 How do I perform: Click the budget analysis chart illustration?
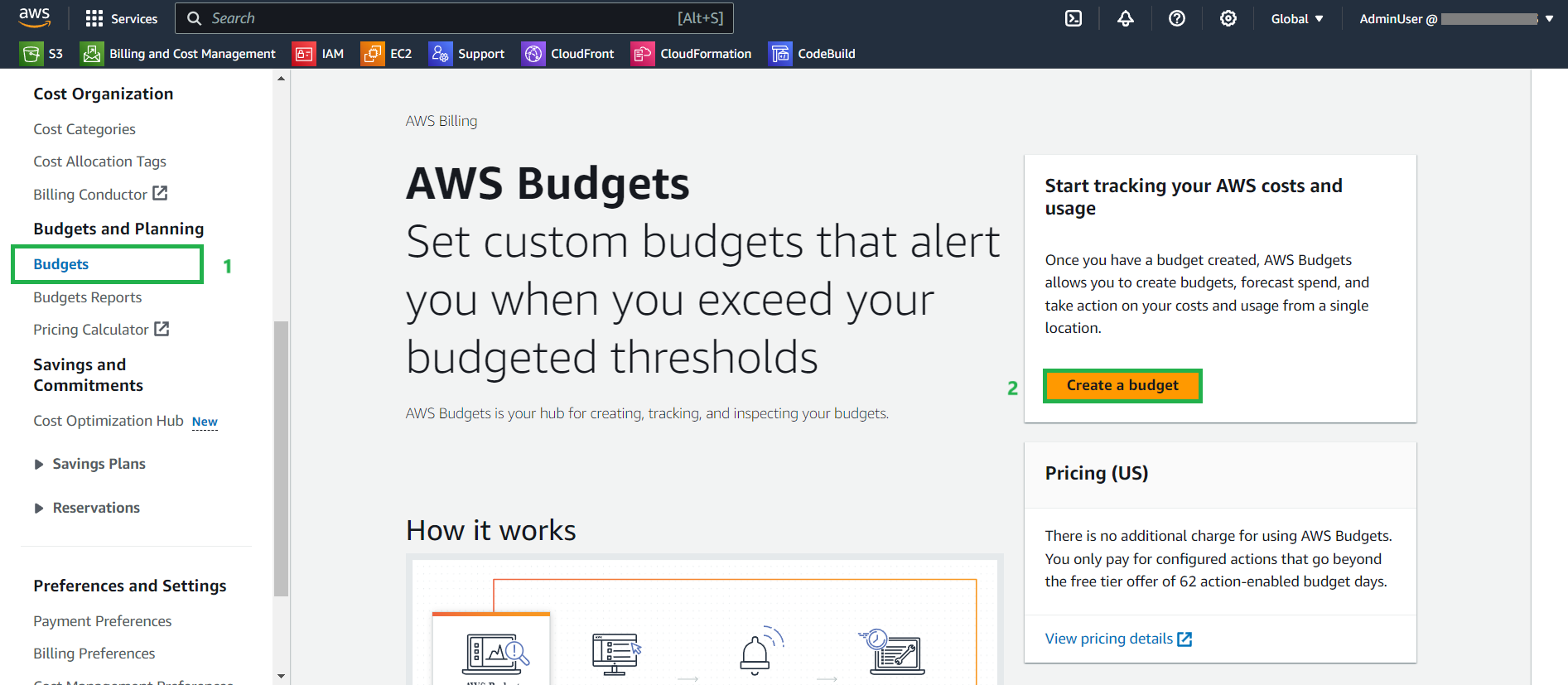495,654
